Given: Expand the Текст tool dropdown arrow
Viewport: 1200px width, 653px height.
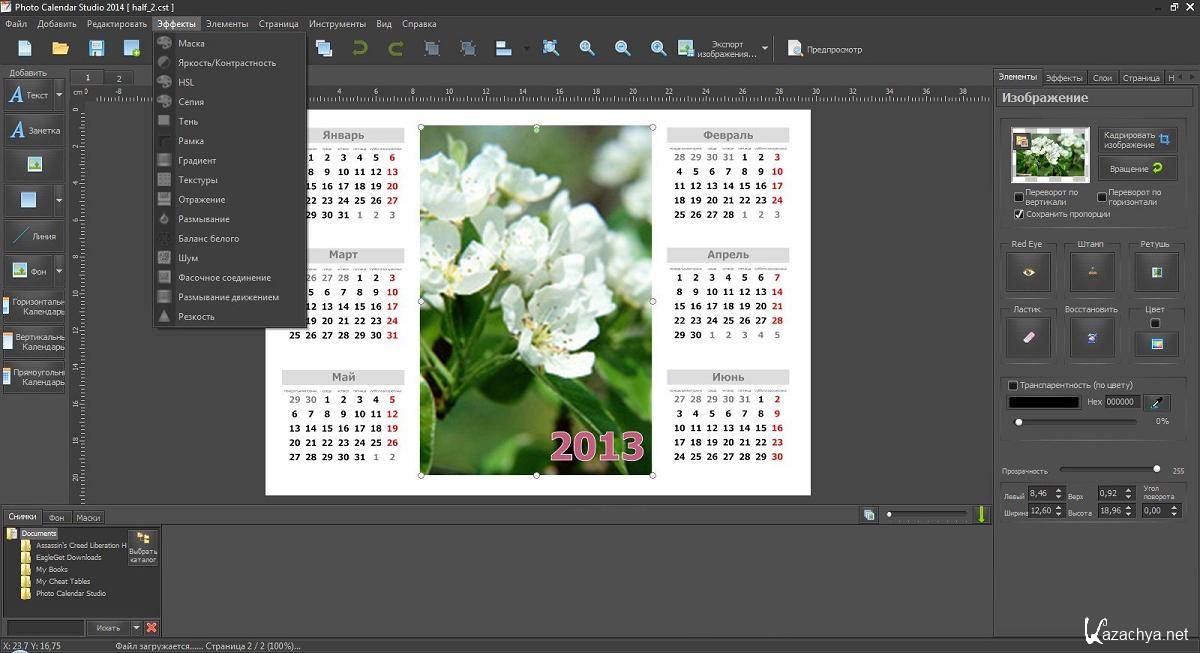Looking at the screenshot, I should point(59,95).
